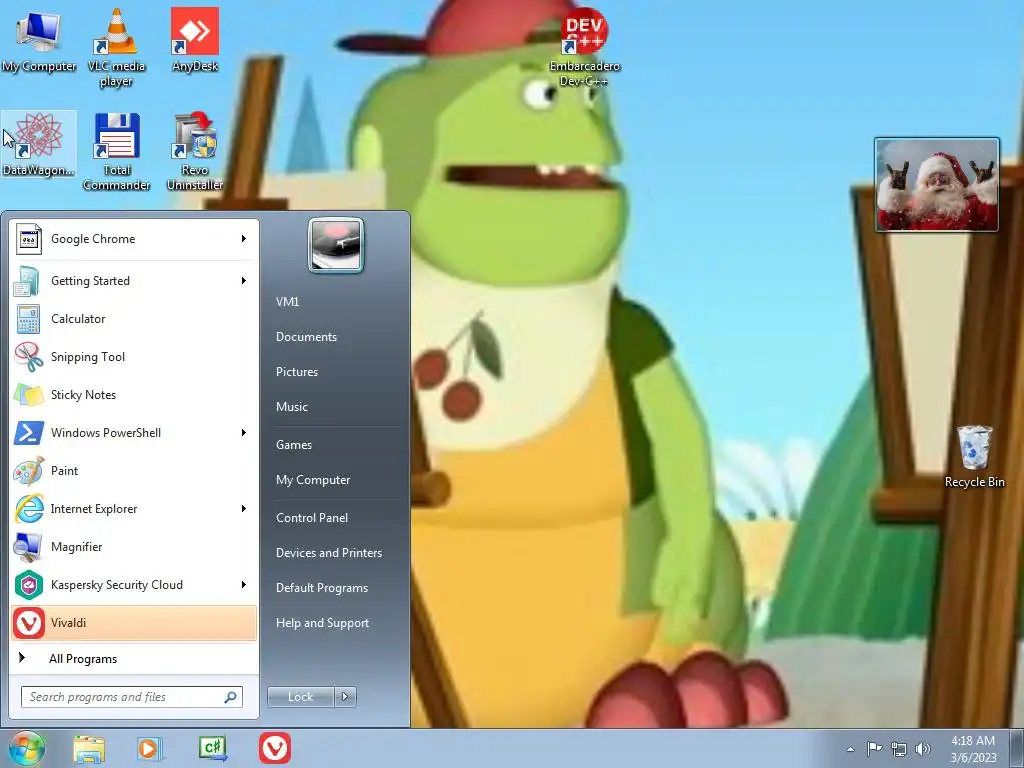Show hidden tray icons arrow

850,749
